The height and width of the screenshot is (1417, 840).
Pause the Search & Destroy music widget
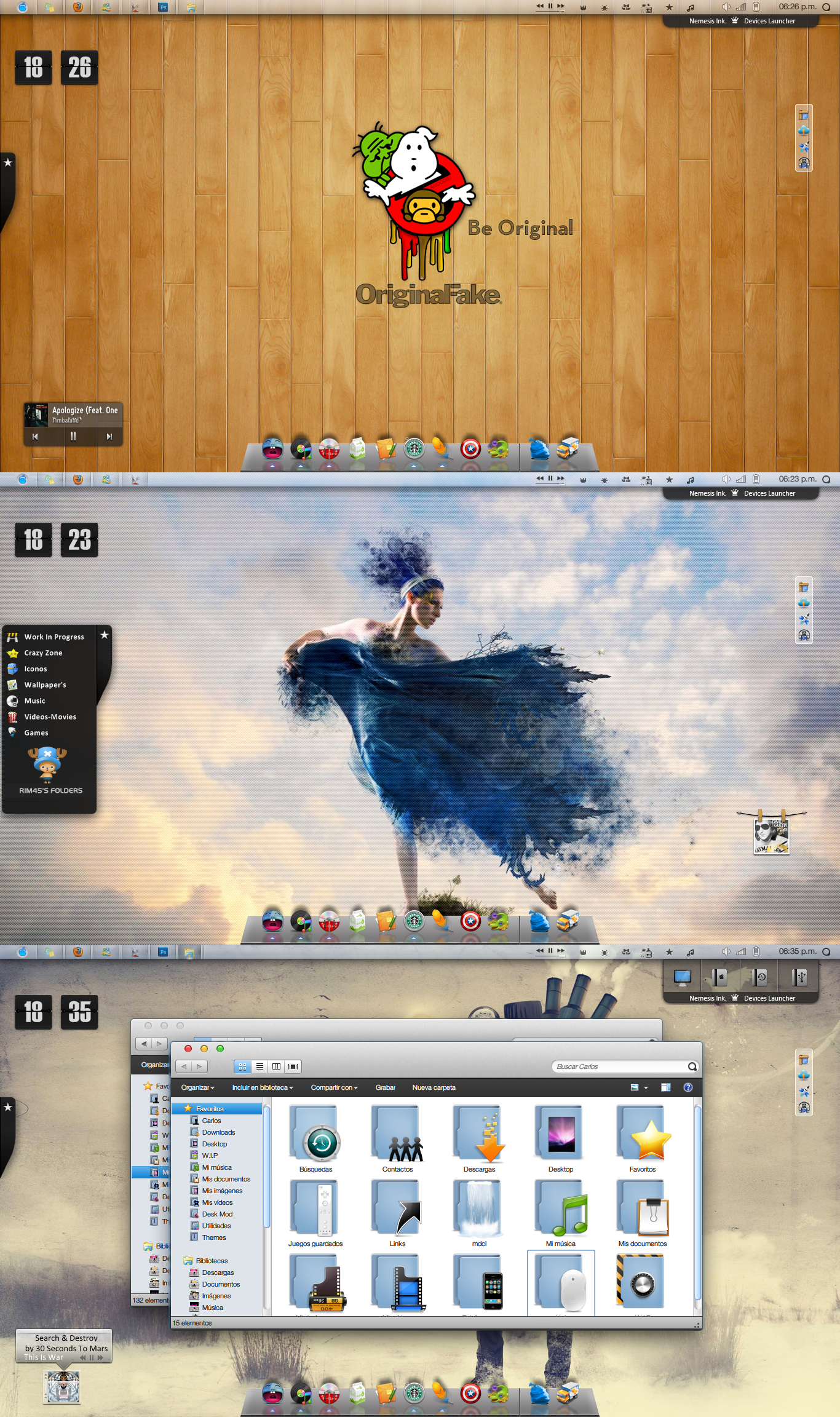pyautogui.click(x=92, y=1357)
